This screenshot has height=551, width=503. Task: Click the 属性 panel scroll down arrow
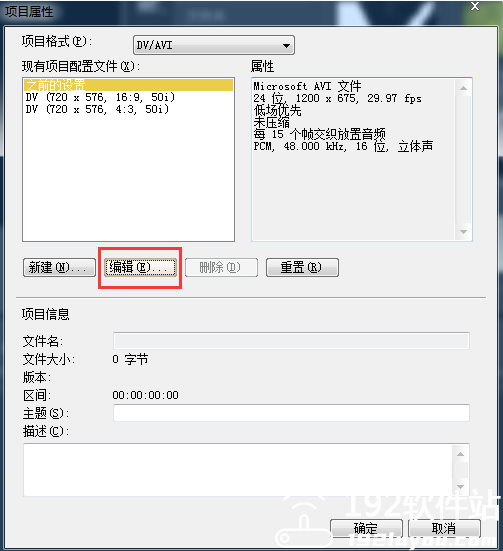[x=463, y=232]
